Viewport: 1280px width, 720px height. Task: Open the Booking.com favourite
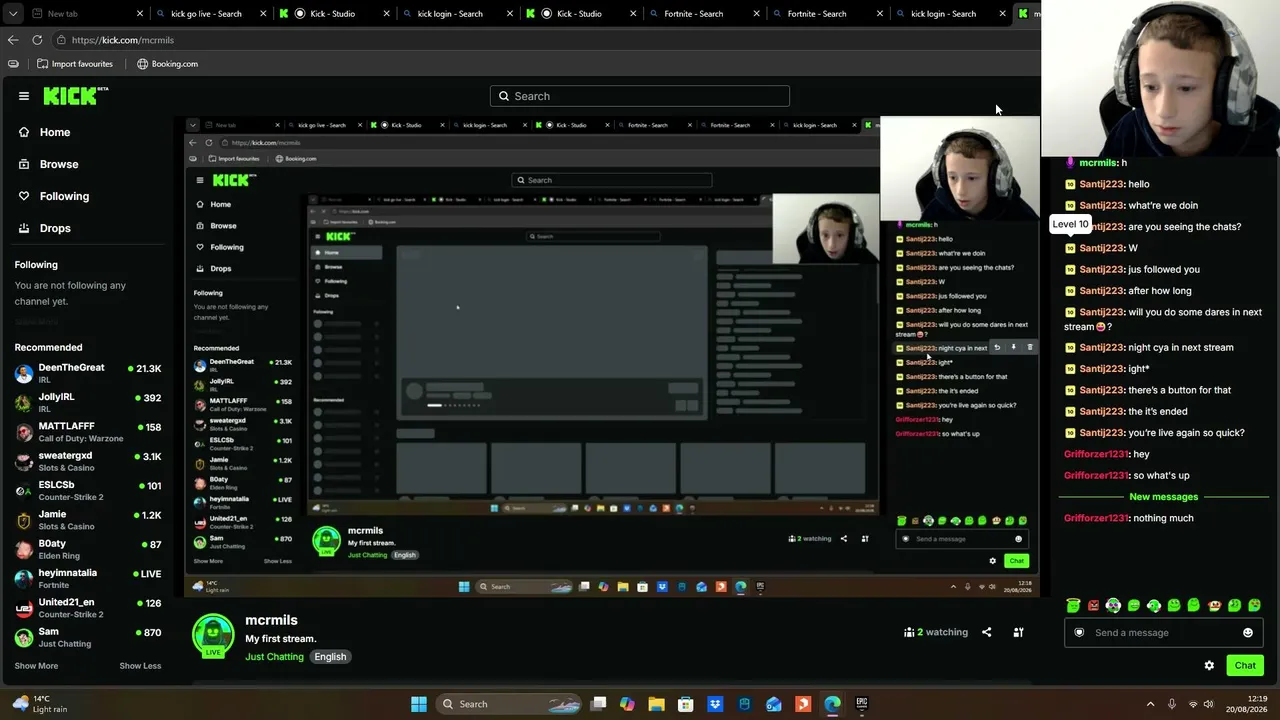pyautogui.click(x=168, y=64)
